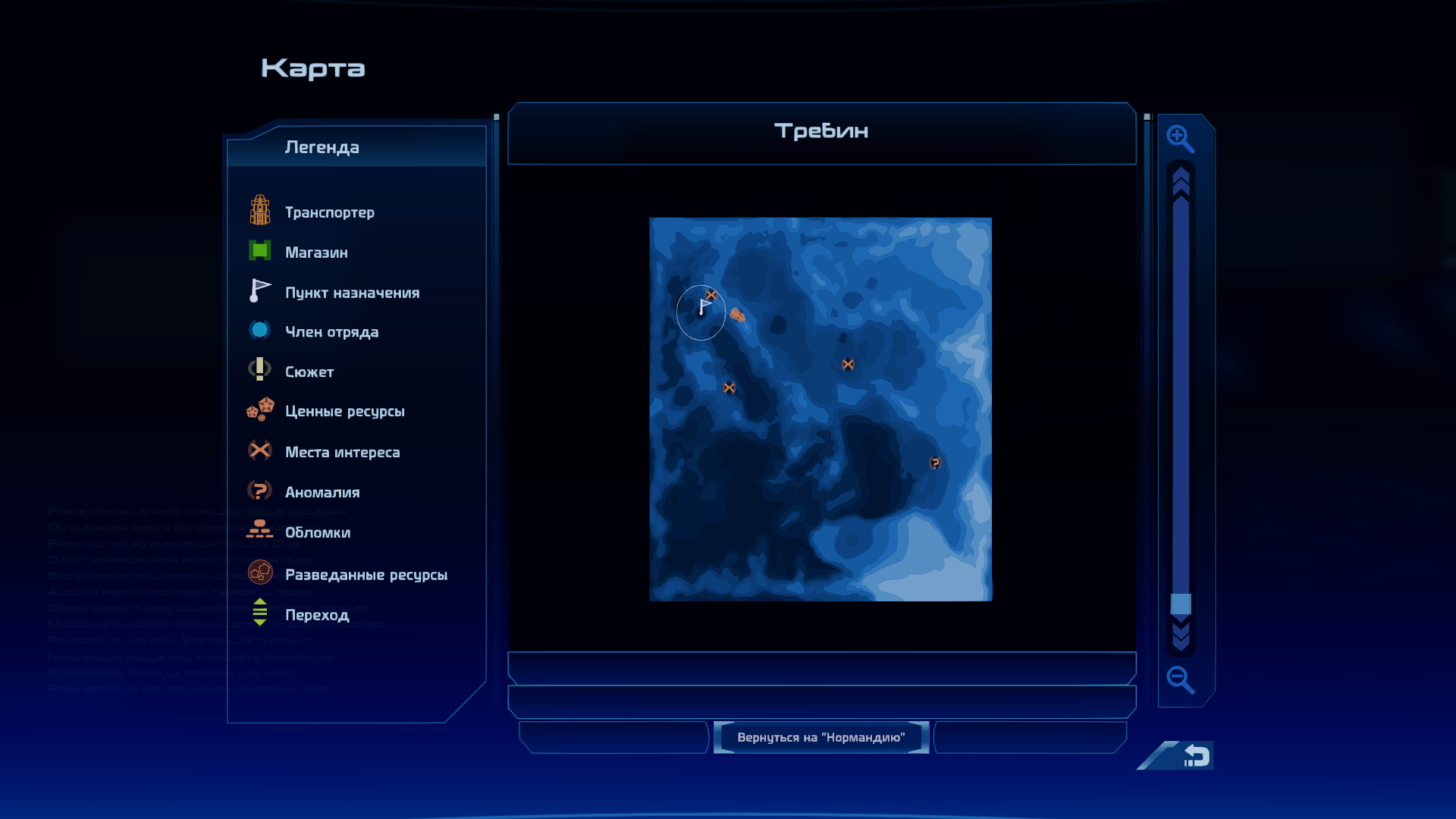Click the Транспортер icon in legend
Viewport: 1456px width, 819px height.
260,210
